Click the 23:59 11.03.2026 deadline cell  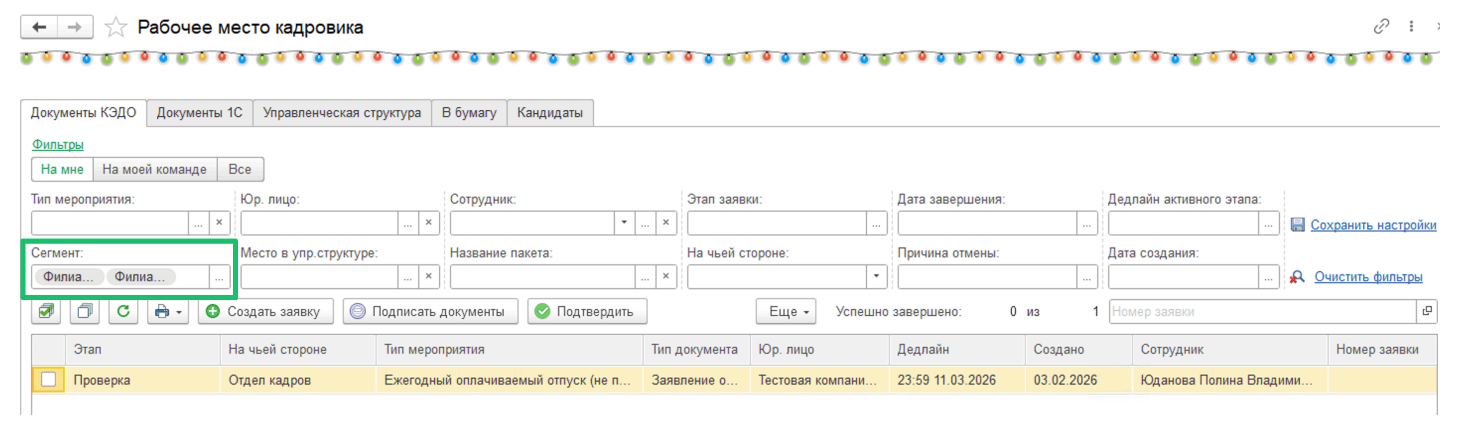click(957, 380)
